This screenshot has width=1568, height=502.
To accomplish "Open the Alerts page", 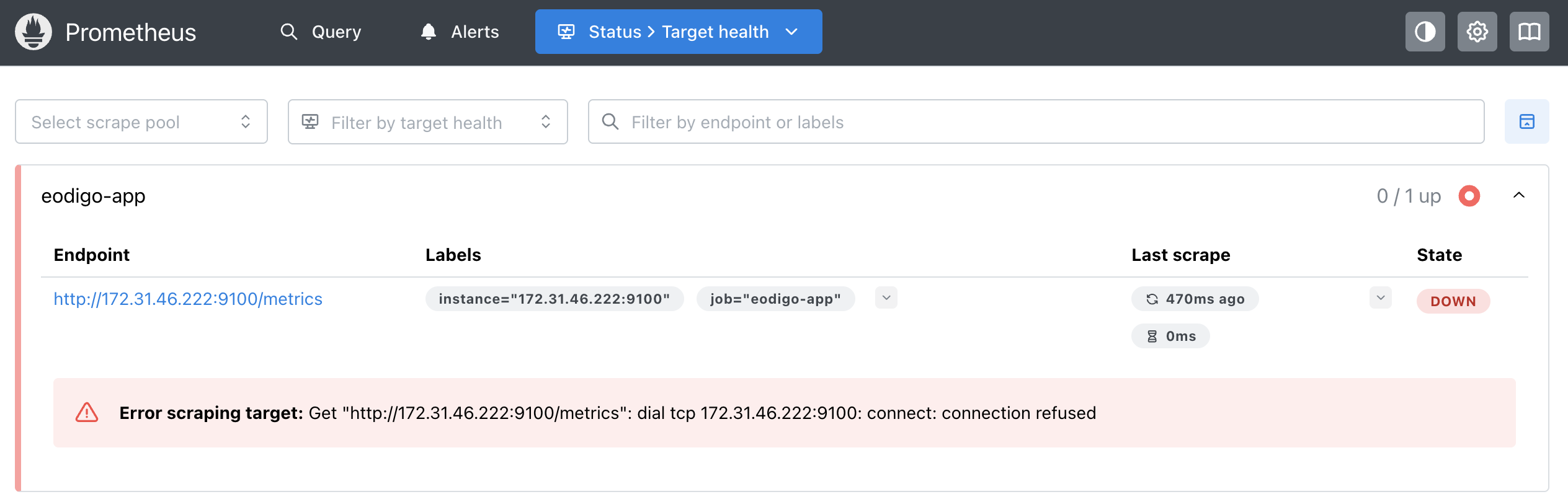I will click(460, 32).
